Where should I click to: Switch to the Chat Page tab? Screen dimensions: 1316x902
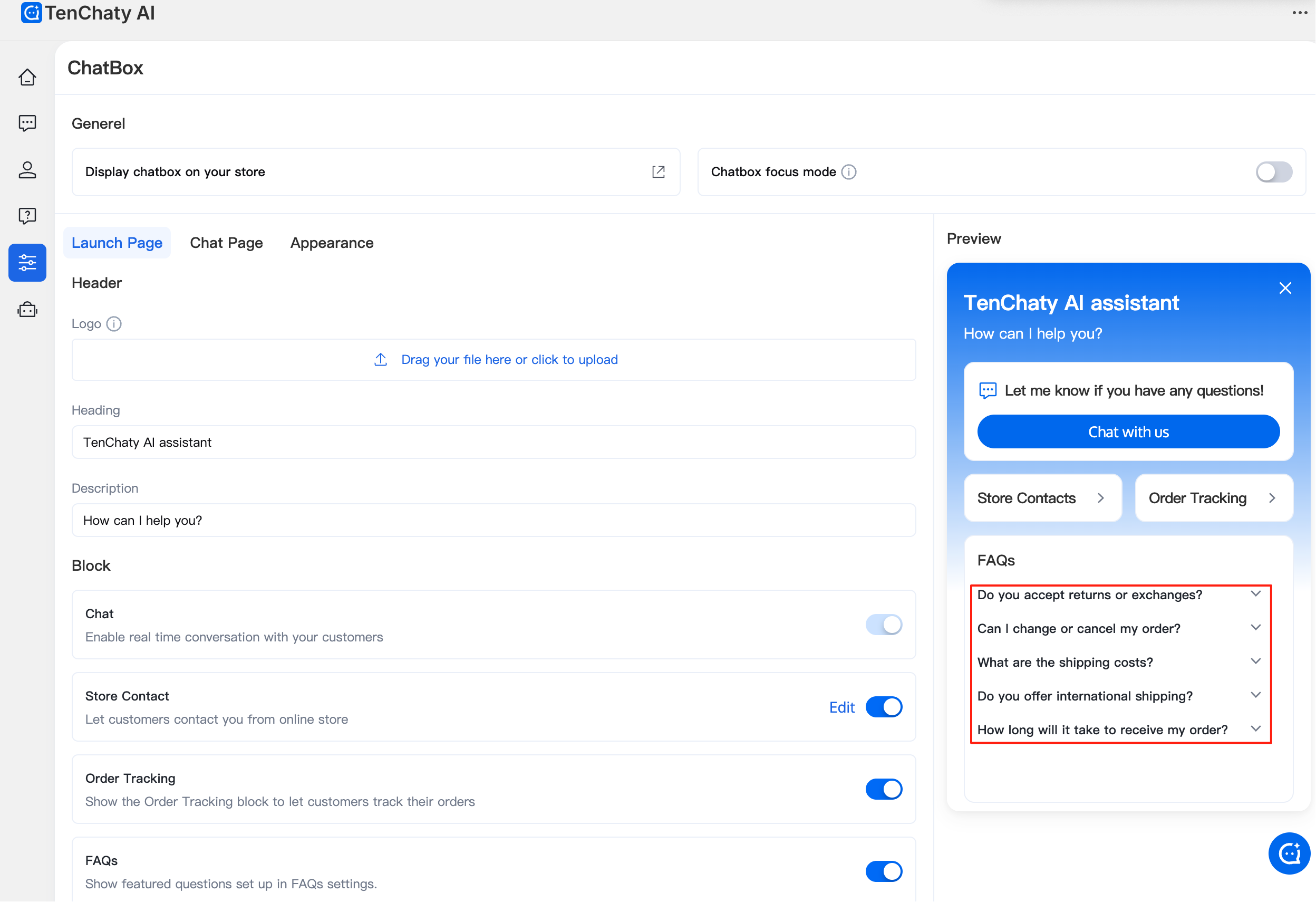pyautogui.click(x=227, y=243)
